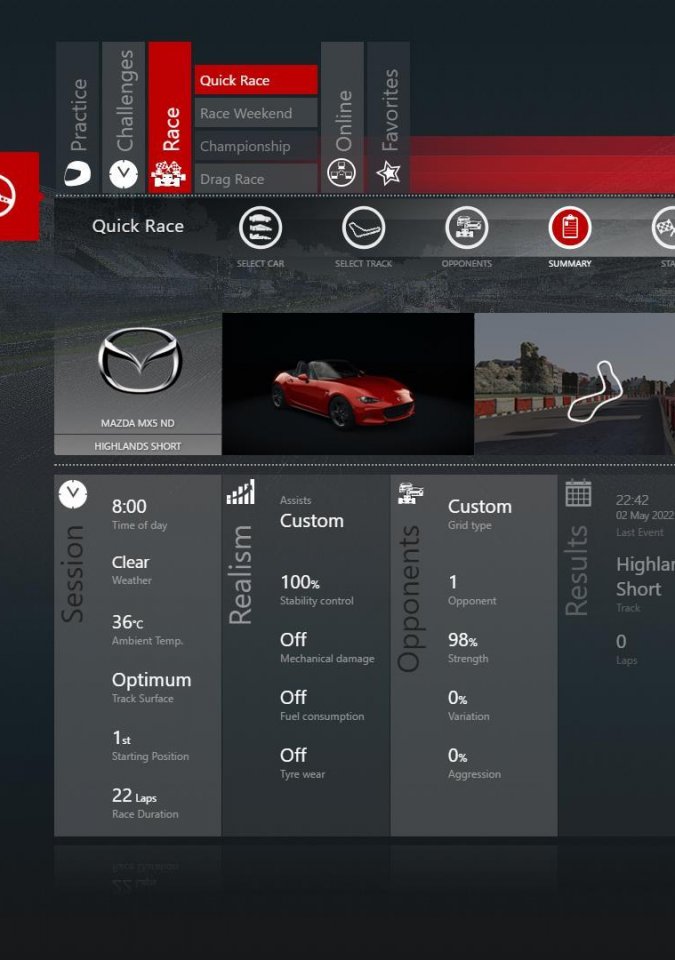Click the star icon under Favorites
Image resolution: width=675 pixels, height=960 pixels.
pos(388,173)
